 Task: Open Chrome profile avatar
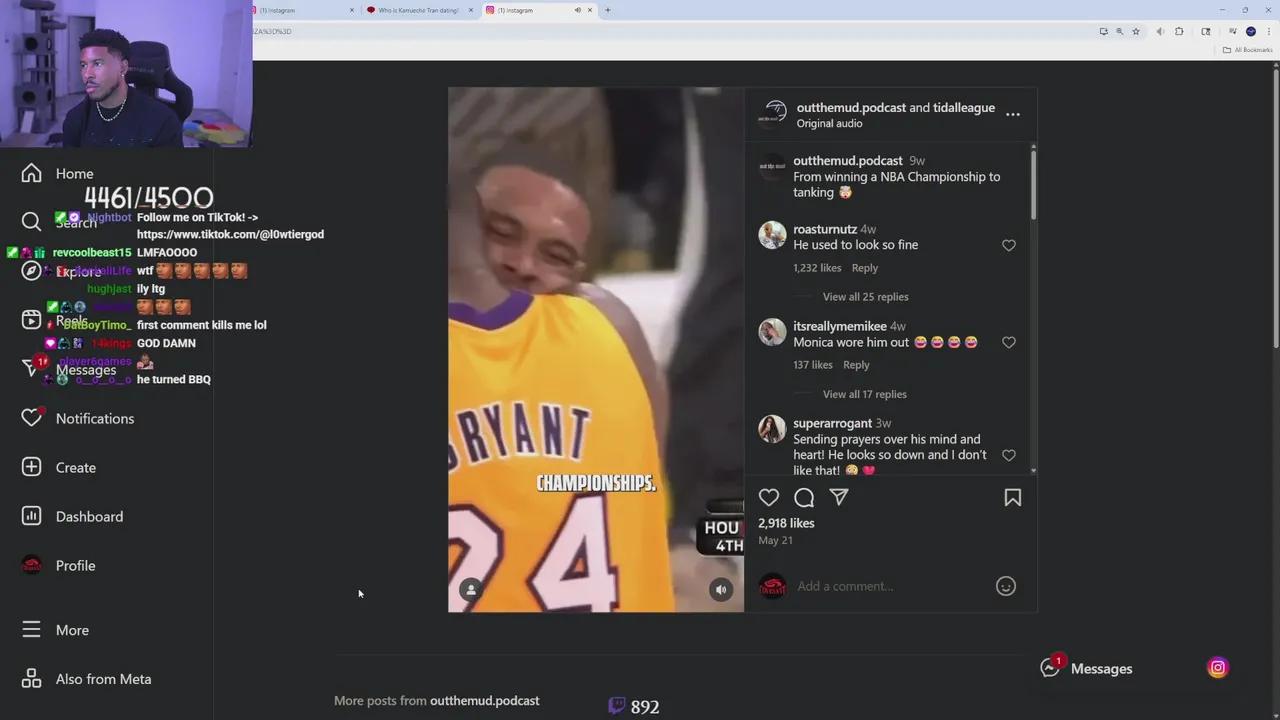click(1251, 31)
